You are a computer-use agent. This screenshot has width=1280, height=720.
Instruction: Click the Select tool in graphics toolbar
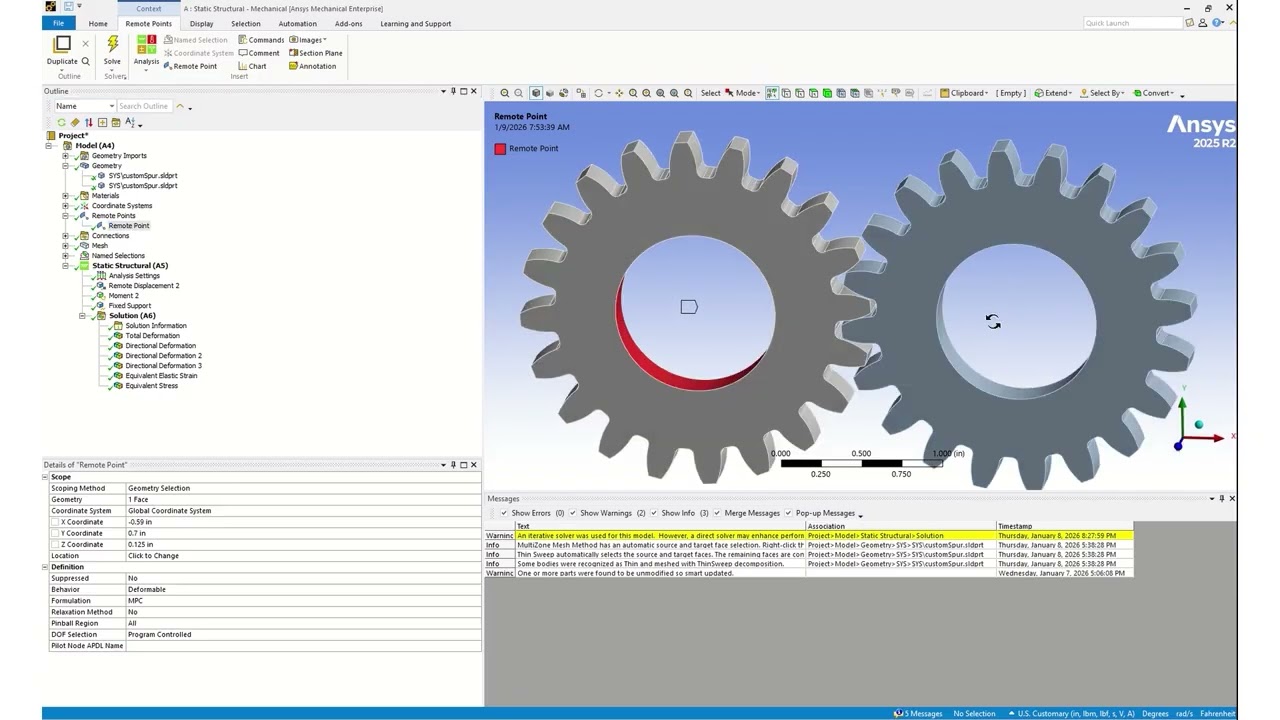coord(710,93)
